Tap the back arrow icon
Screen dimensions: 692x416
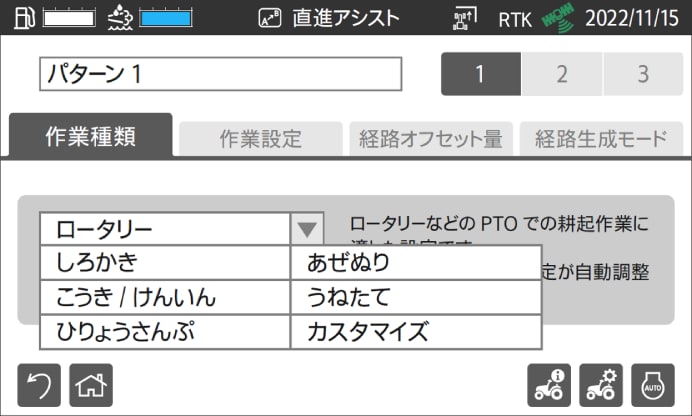click(x=39, y=385)
